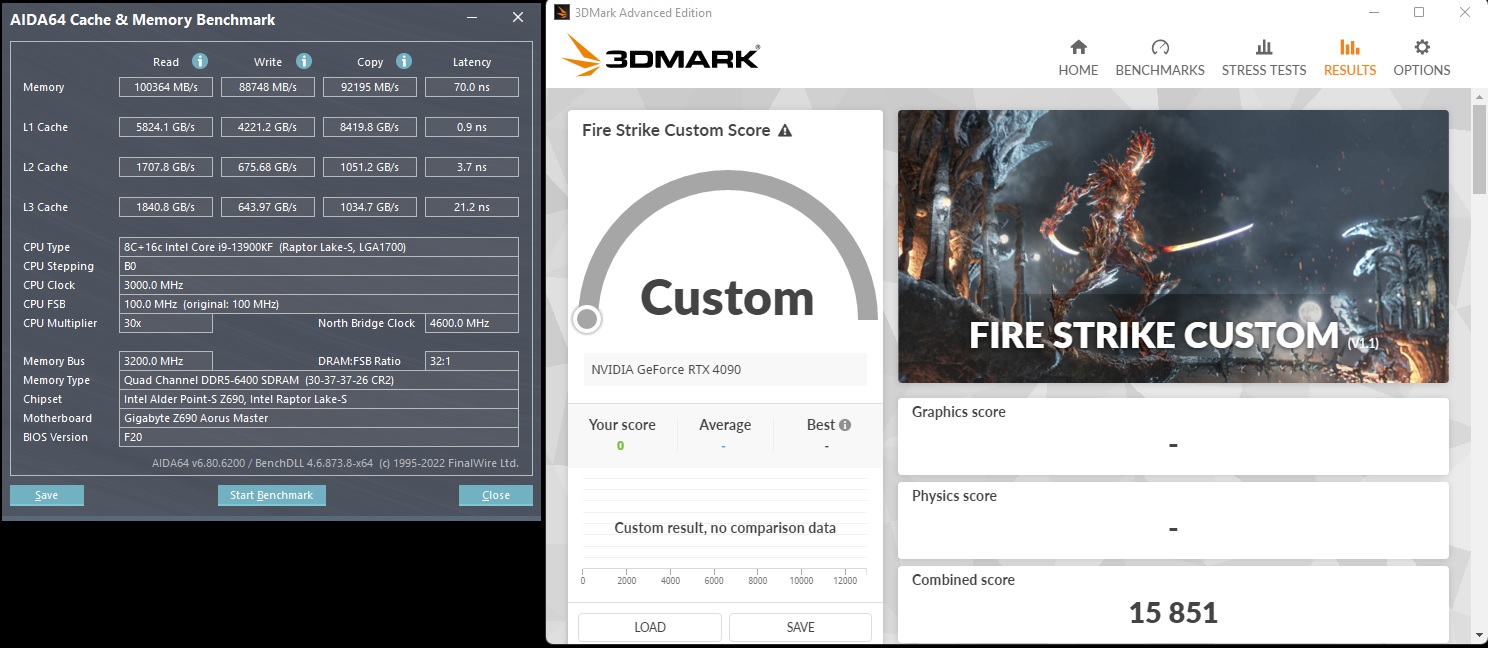Viewport: 1488px width, 648px height.
Task: Select Memory Latency value 70.0 ns
Action: (472, 87)
